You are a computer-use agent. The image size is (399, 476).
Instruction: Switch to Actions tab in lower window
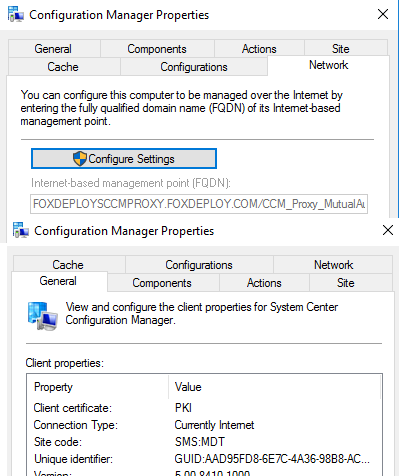(264, 283)
